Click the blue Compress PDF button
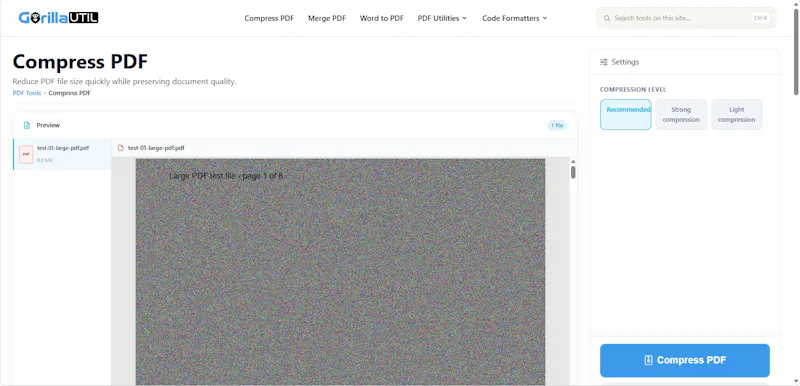This screenshot has height=386, width=800. click(x=685, y=361)
